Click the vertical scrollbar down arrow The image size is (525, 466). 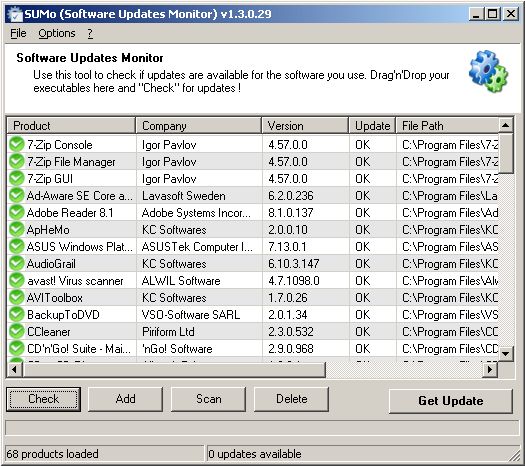tap(506, 354)
